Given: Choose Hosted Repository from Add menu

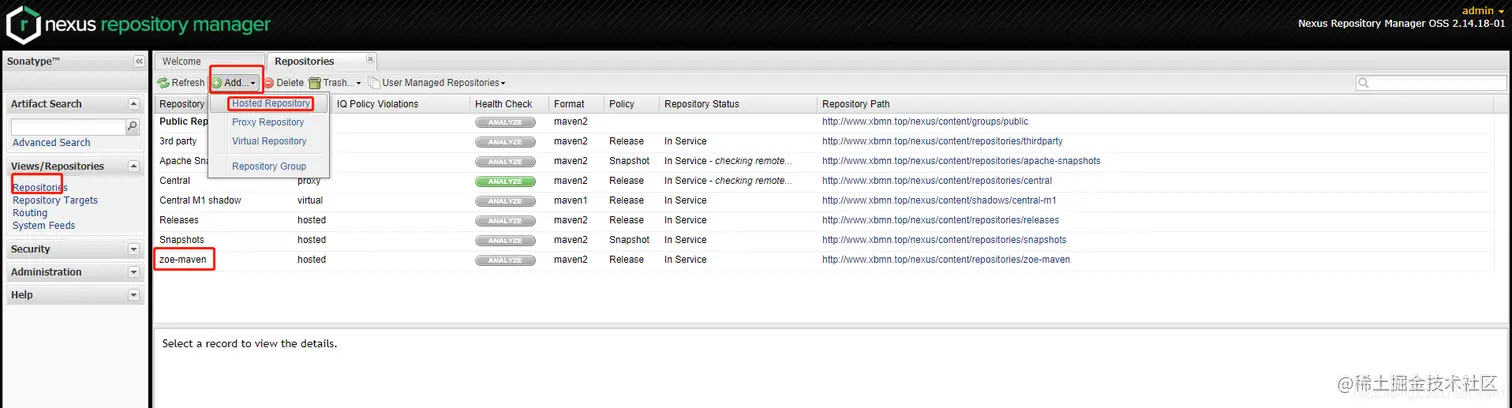Looking at the screenshot, I should pos(270,103).
